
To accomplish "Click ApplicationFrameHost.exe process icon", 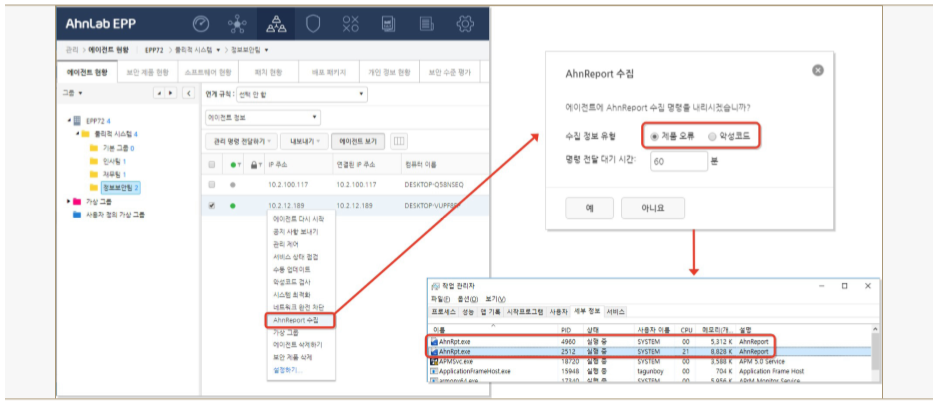I will 434,371.
